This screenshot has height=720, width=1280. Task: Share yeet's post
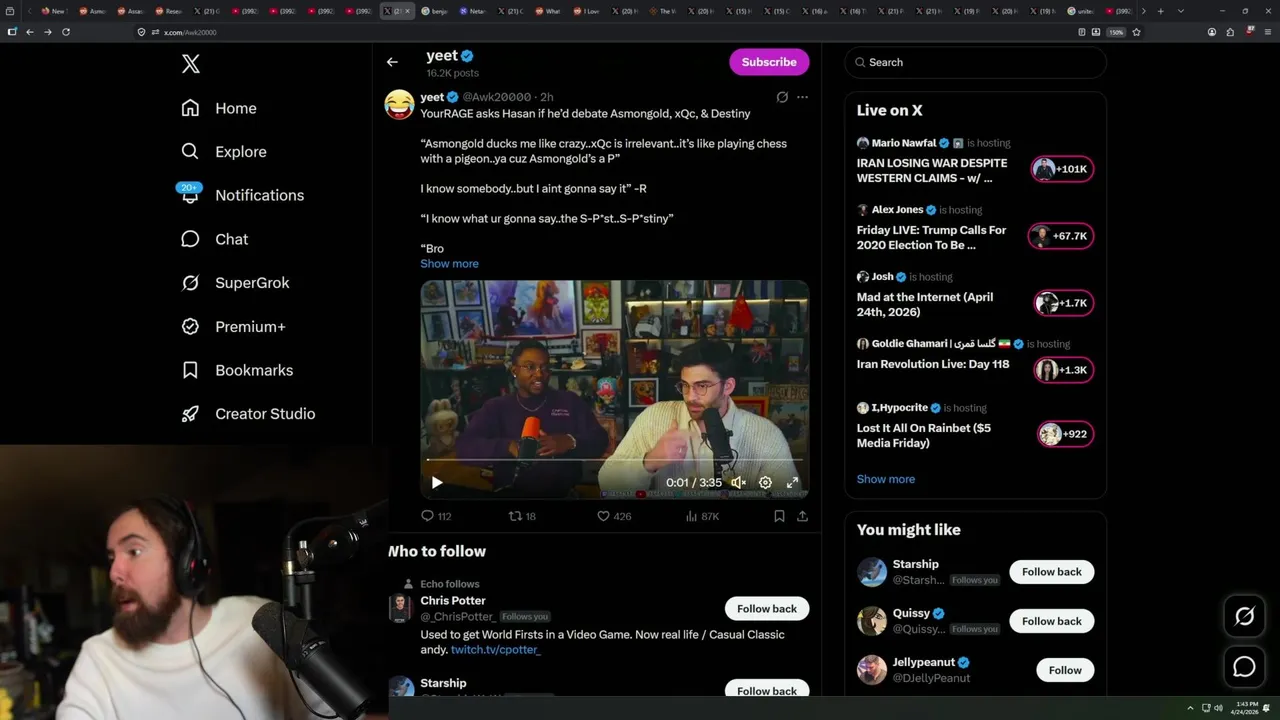point(802,516)
